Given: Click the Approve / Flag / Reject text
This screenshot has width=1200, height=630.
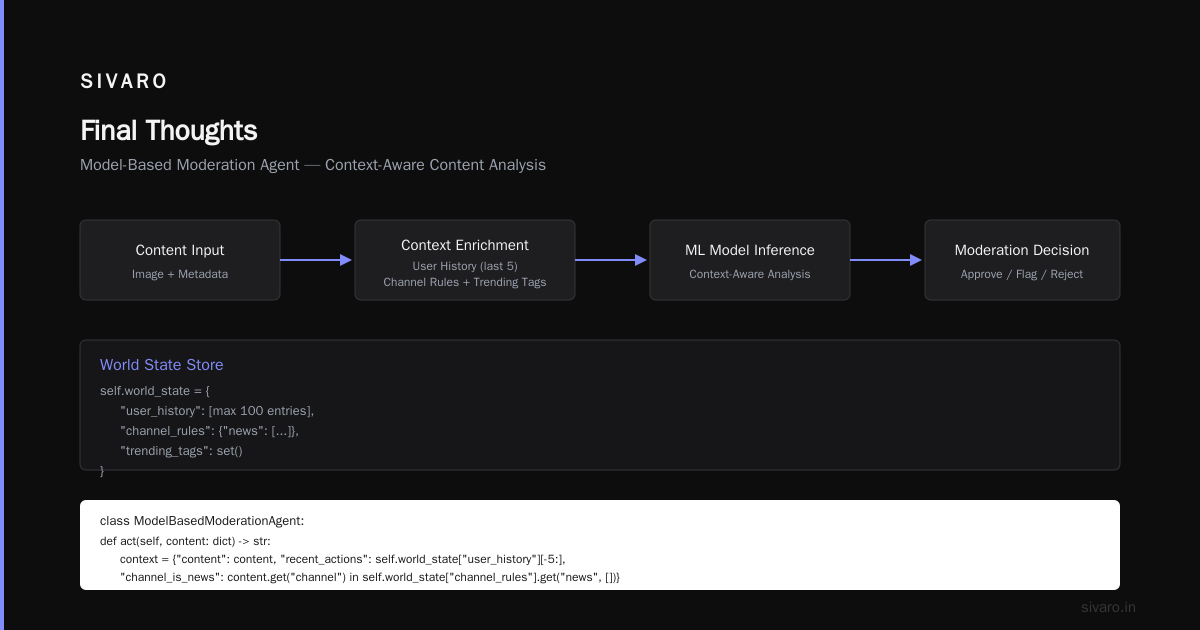Looking at the screenshot, I should click(1022, 274).
